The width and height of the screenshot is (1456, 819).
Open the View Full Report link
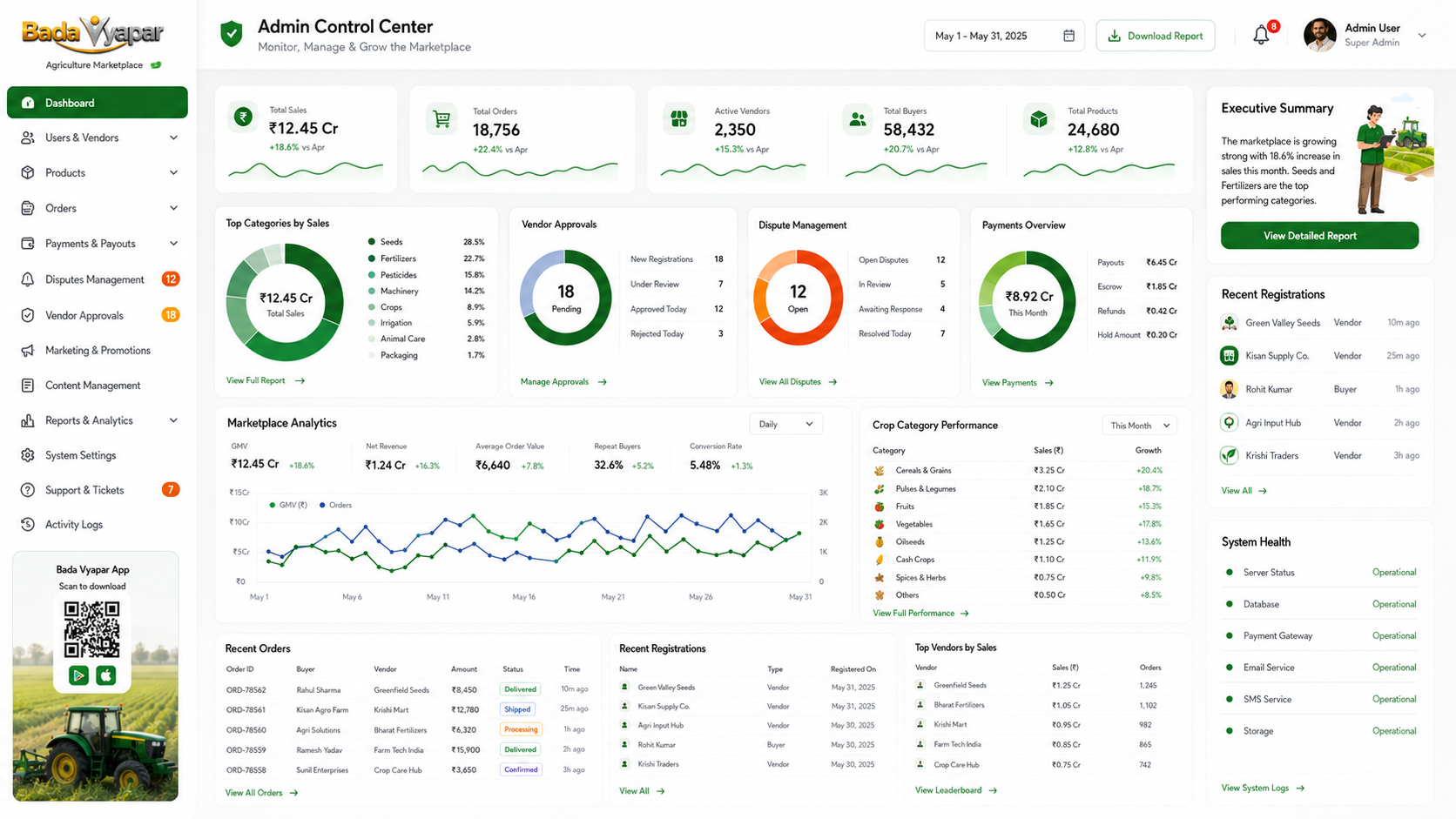[x=266, y=380]
